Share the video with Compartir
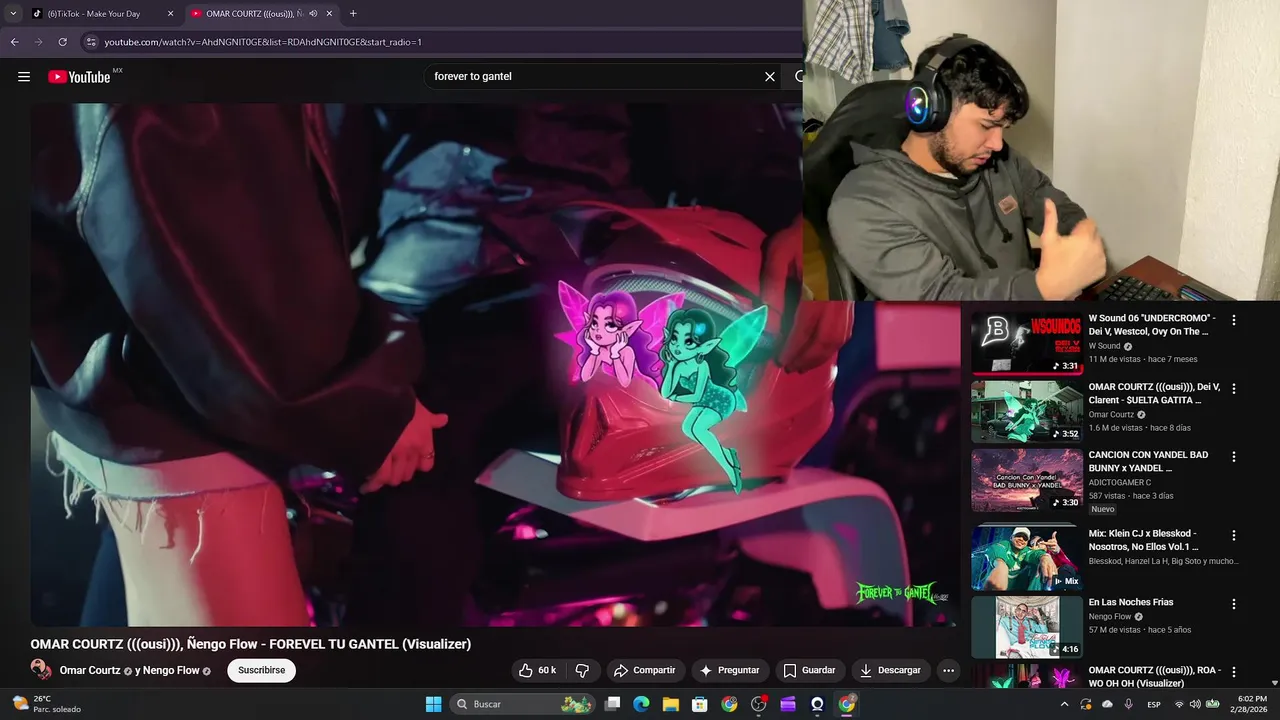This screenshot has height=720, width=1280. pyautogui.click(x=644, y=670)
